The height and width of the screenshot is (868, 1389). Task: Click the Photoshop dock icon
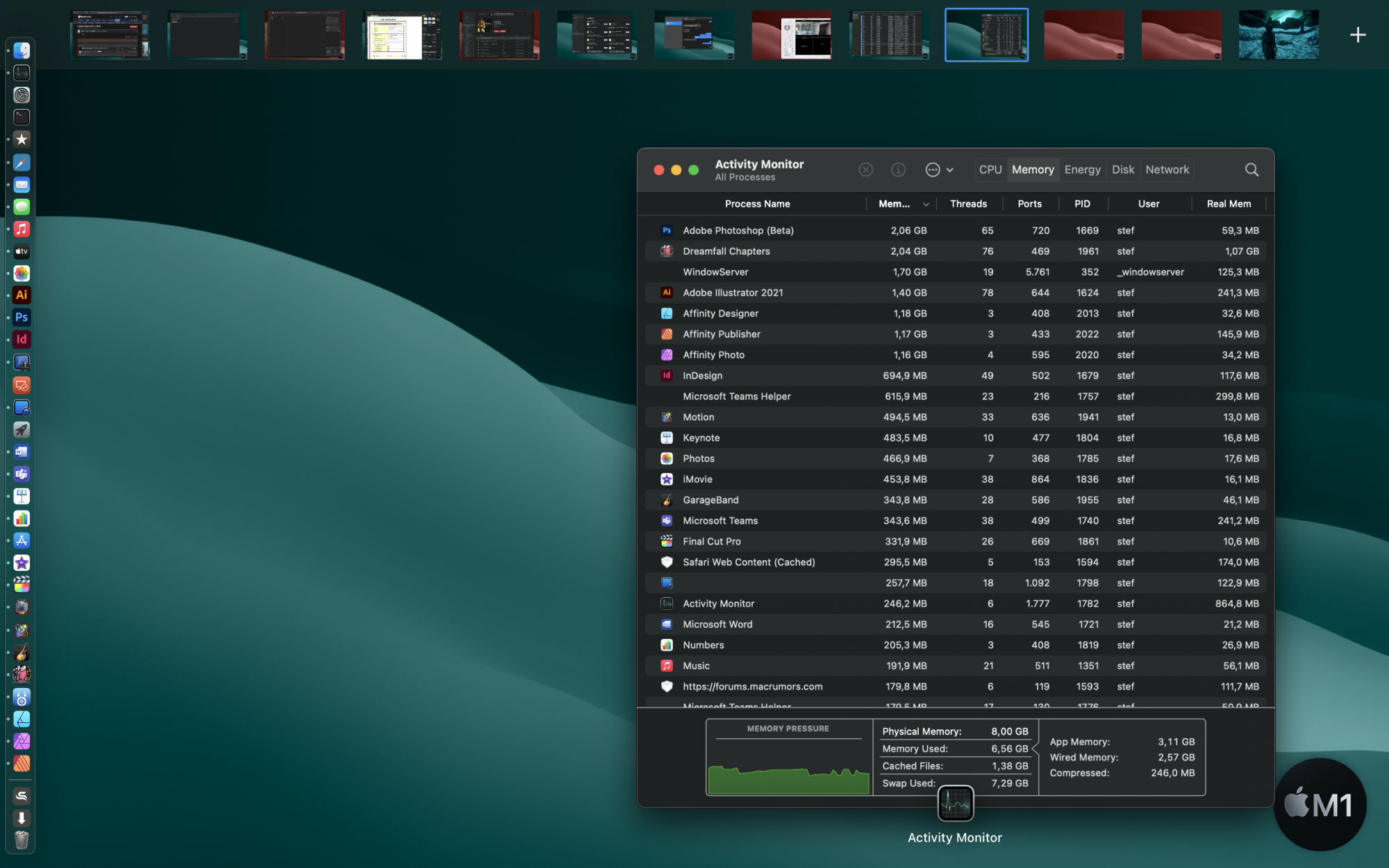point(22,317)
